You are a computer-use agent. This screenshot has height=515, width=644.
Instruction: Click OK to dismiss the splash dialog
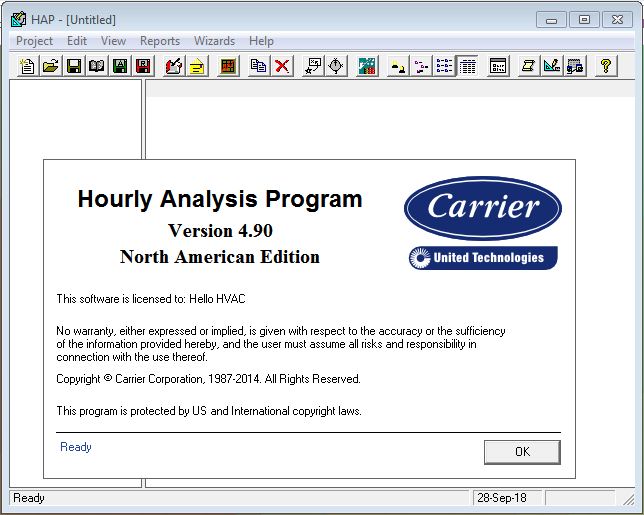522,452
